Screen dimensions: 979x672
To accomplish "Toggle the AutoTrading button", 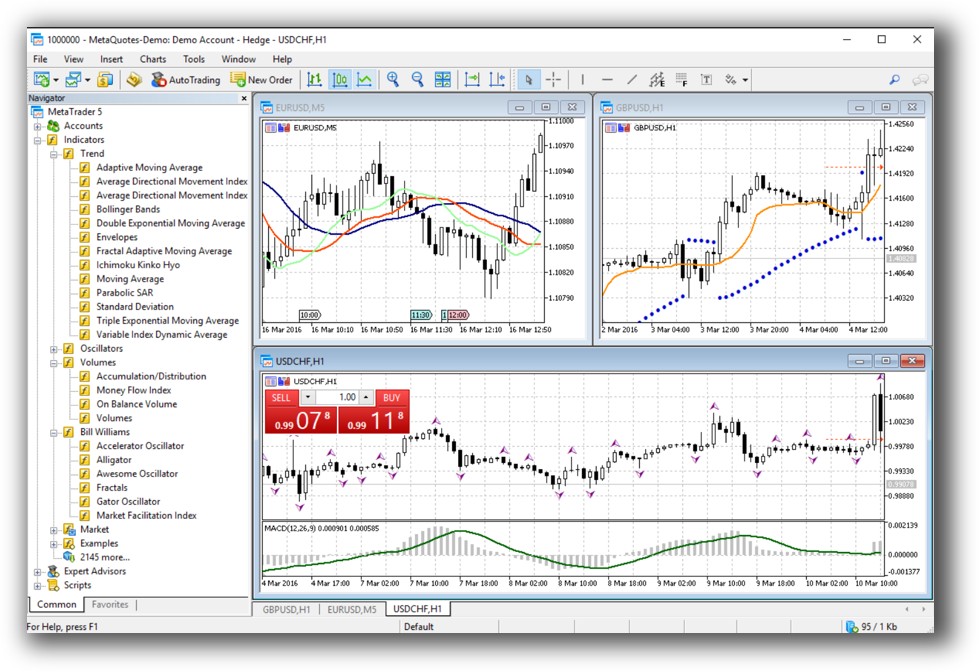I will (185, 80).
